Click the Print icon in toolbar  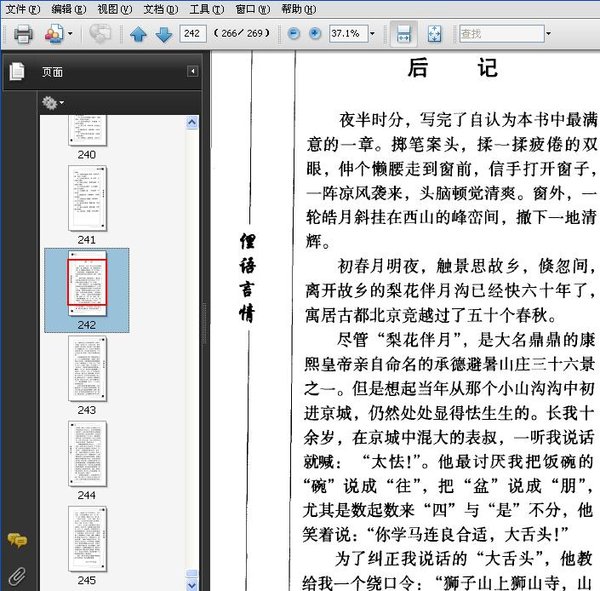[x=23, y=34]
